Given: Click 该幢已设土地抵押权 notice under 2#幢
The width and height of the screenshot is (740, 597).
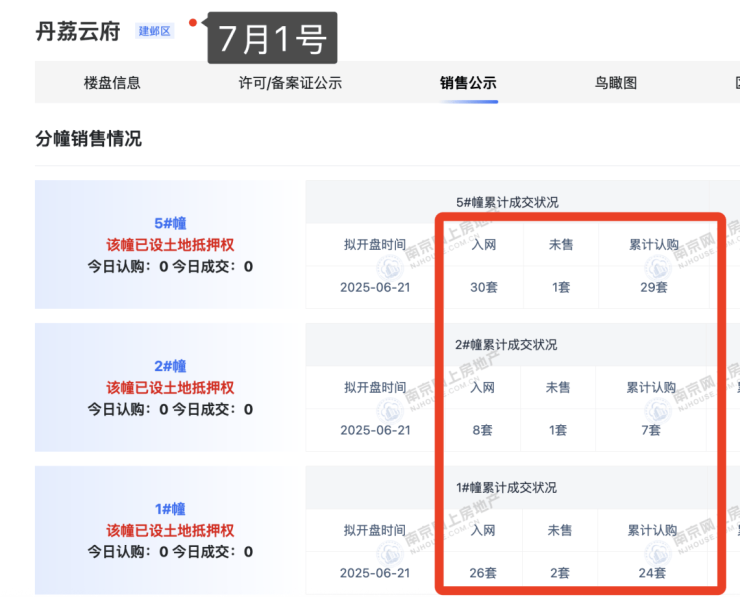Looking at the screenshot, I should pos(170,388).
